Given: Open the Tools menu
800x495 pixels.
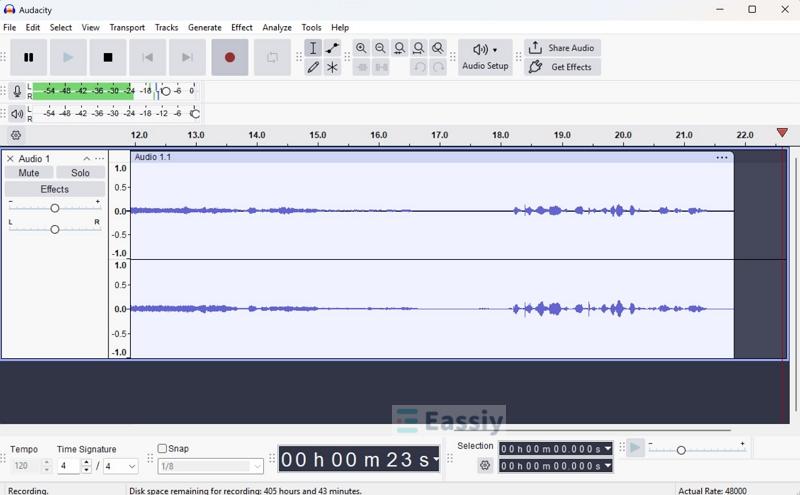Looking at the screenshot, I should 311,28.
